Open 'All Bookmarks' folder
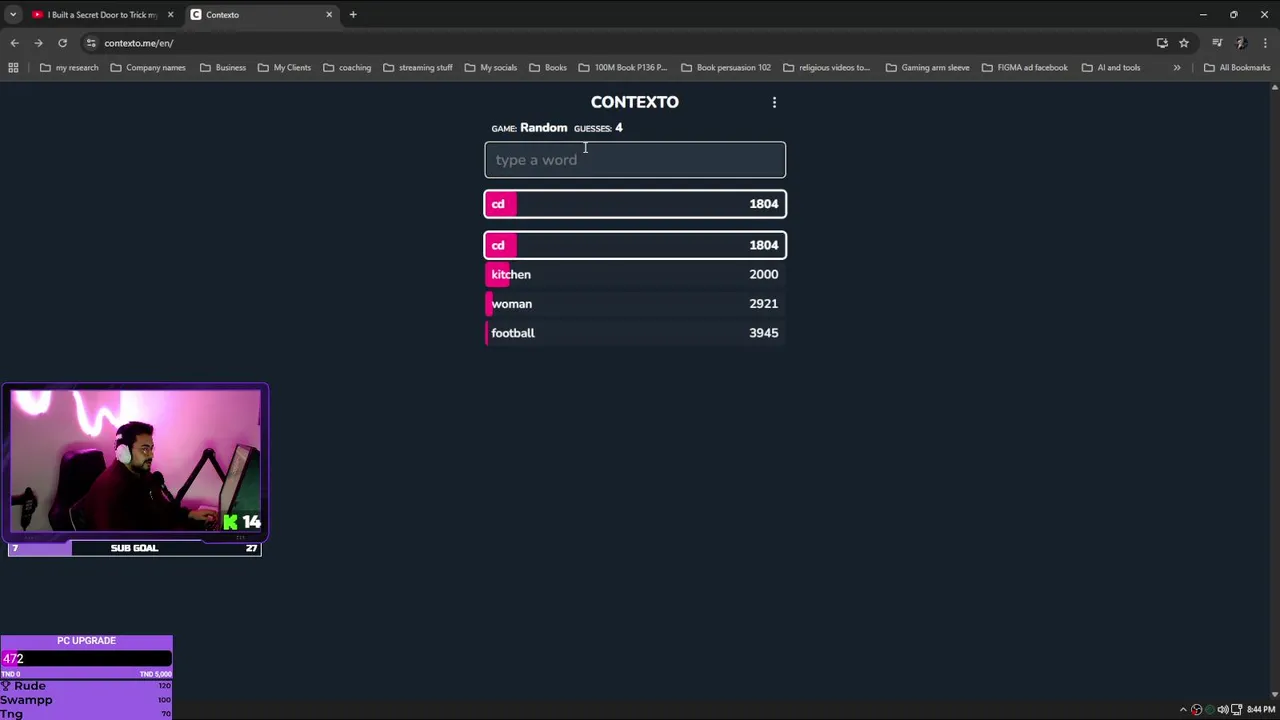 1237,68
